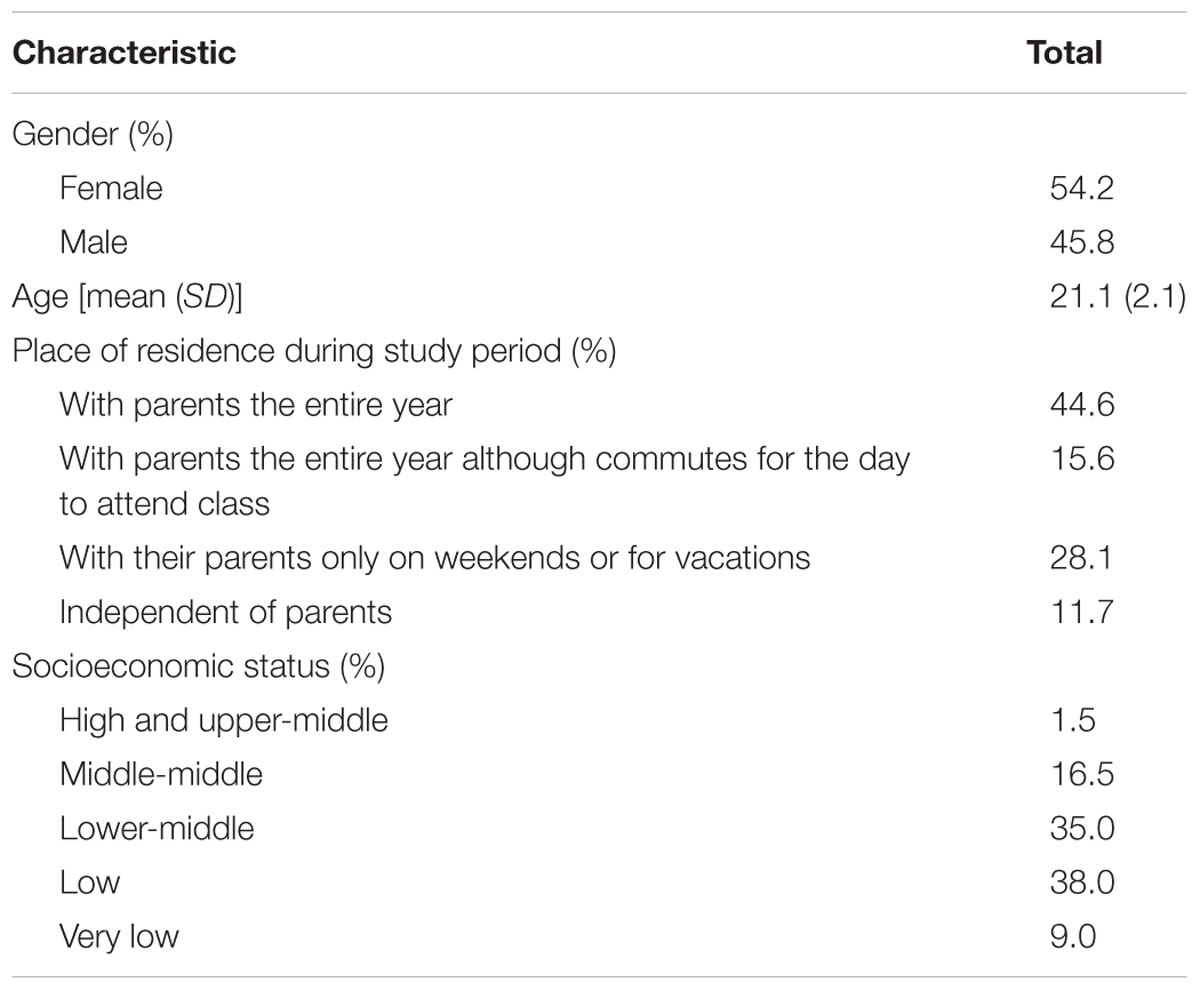Select the value 15.6
Screen dimensions: 1200x990
point(1081,459)
